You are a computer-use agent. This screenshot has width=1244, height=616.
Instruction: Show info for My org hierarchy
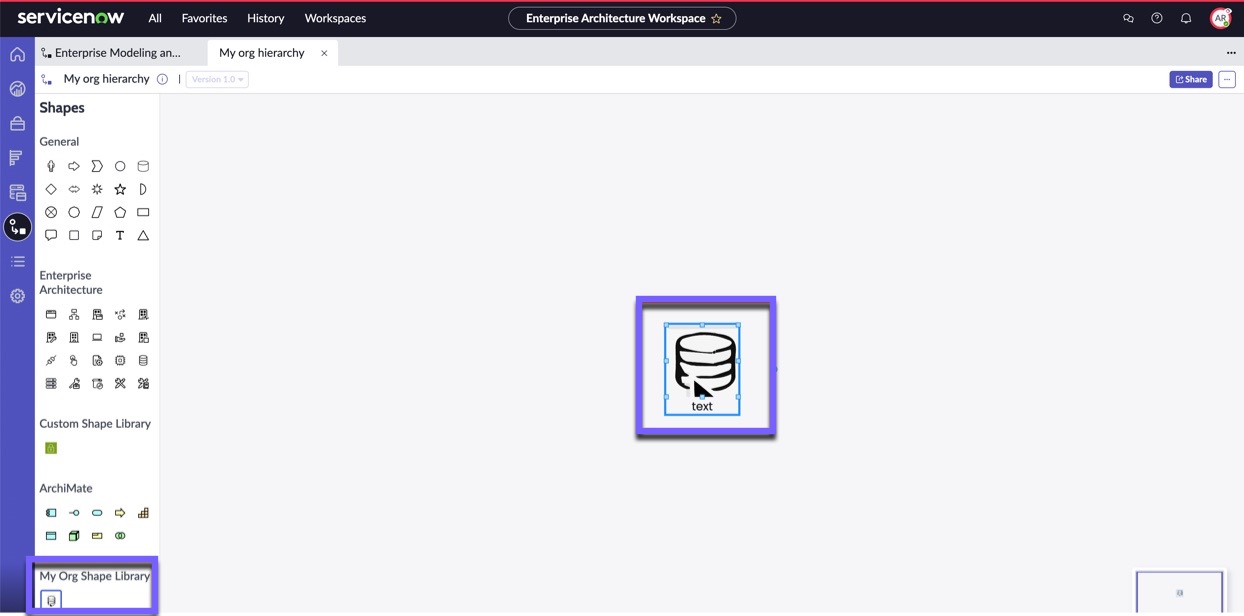pyautogui.click(x=162, y=79)
